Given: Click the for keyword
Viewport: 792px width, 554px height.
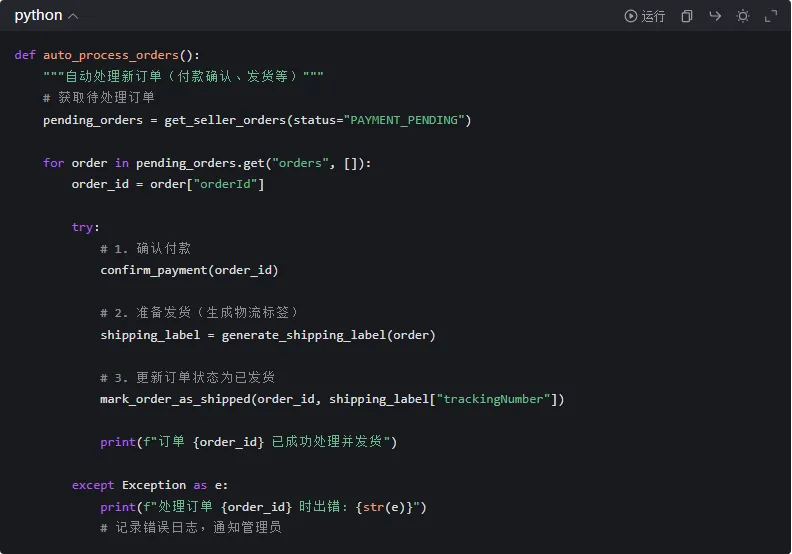Looking at the screenshot, I should pyautogui.click(x=54, y=163).
